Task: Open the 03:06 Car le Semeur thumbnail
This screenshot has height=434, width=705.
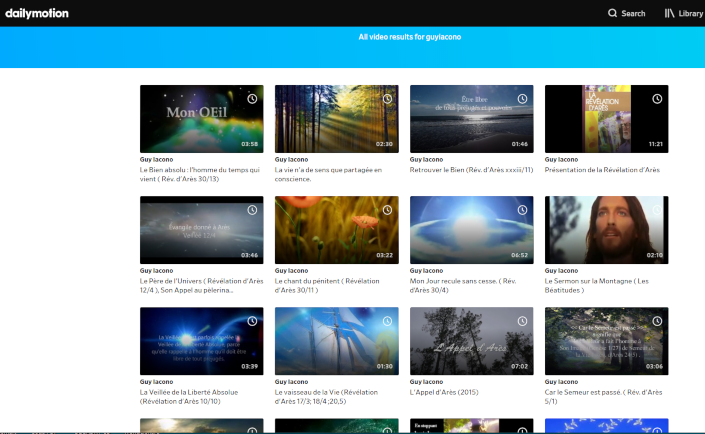Action: (x=607, y=341)
